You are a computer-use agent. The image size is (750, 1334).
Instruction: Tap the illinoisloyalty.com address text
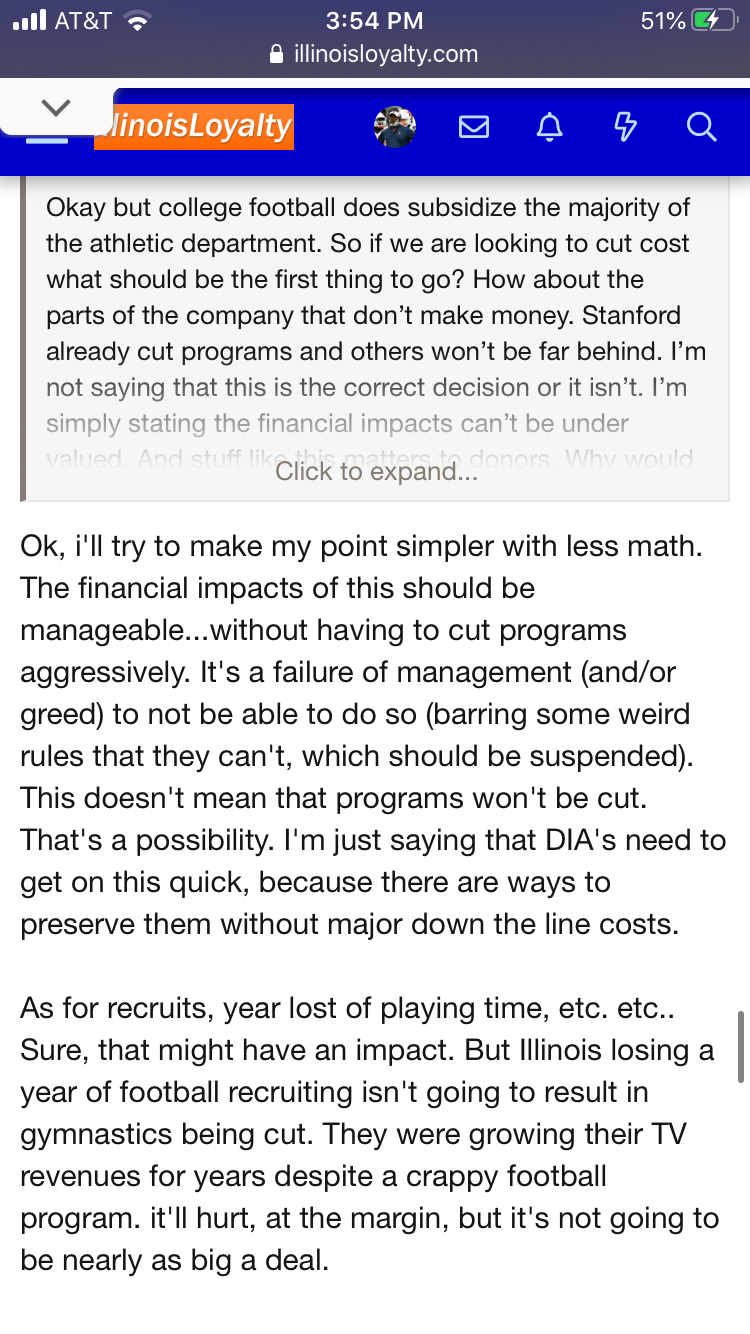coord(386,55)
